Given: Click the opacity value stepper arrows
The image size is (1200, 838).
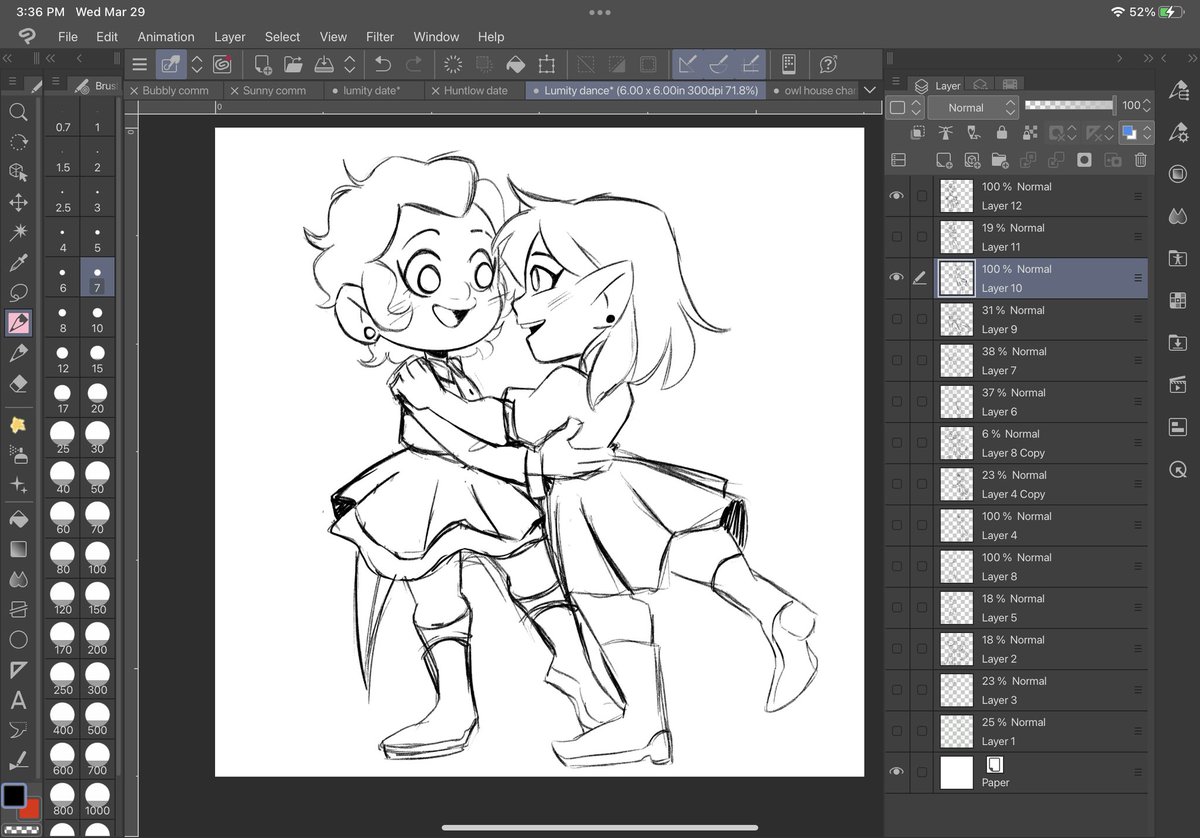Looking at the screenshot, I should (x=1147, y=105).
